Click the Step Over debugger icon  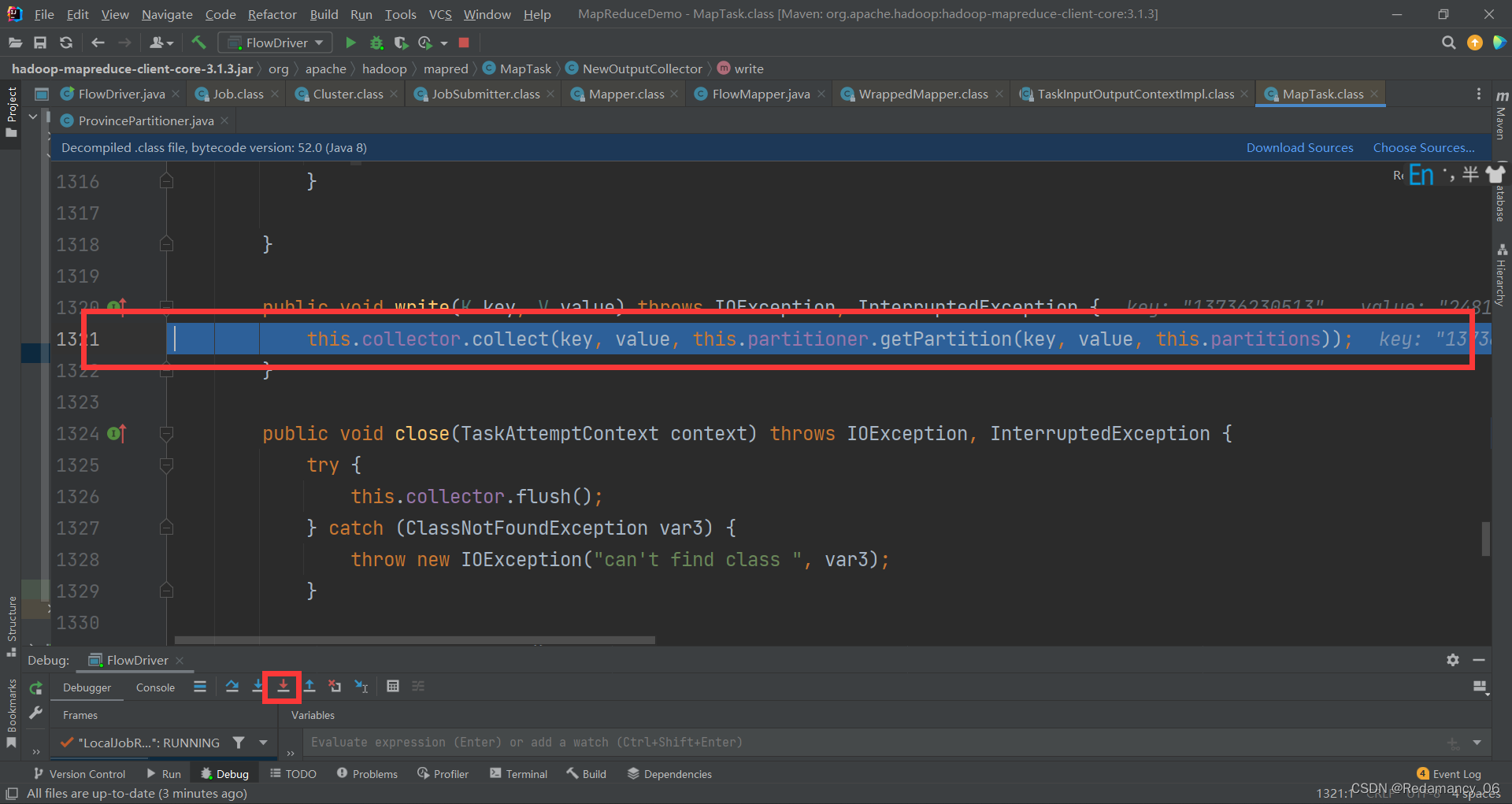pos(232,687)
